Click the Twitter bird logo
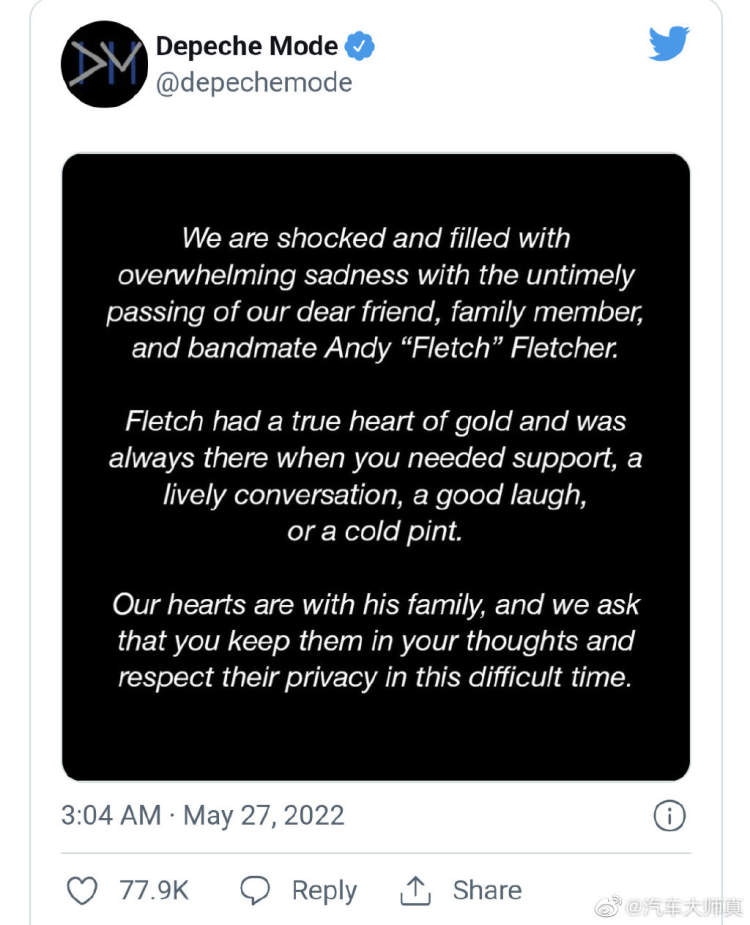This screenshot has height=925, width=750. click(669, 43)
